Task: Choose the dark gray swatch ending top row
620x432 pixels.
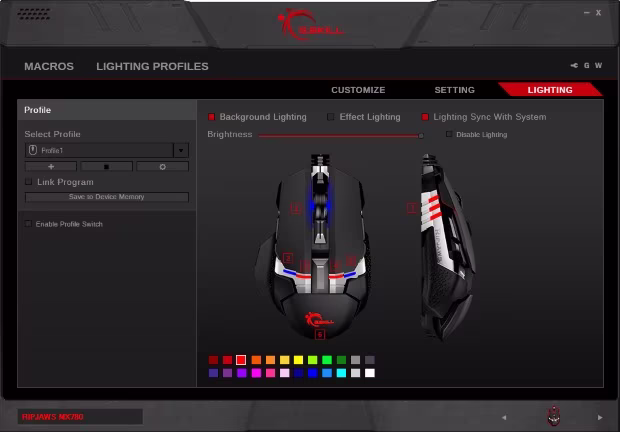Action: point(370,360)
